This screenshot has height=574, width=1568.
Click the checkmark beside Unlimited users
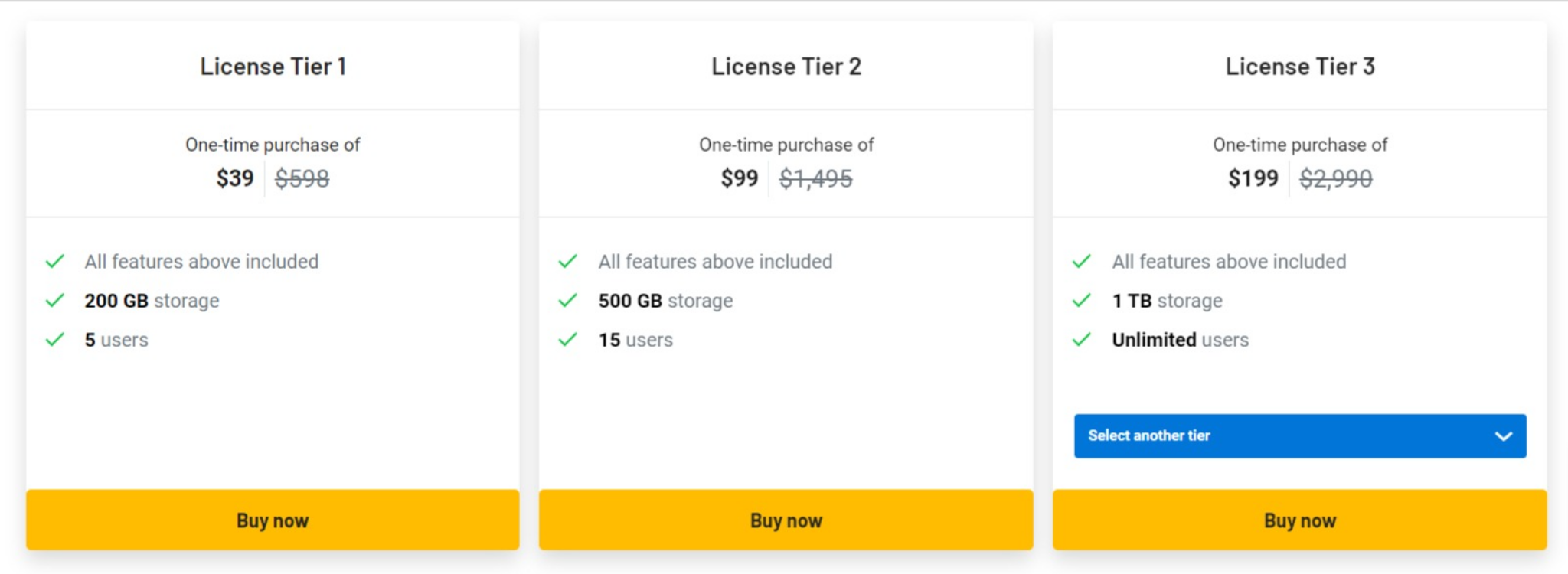pyautogui.click(x=1082, y=339)
